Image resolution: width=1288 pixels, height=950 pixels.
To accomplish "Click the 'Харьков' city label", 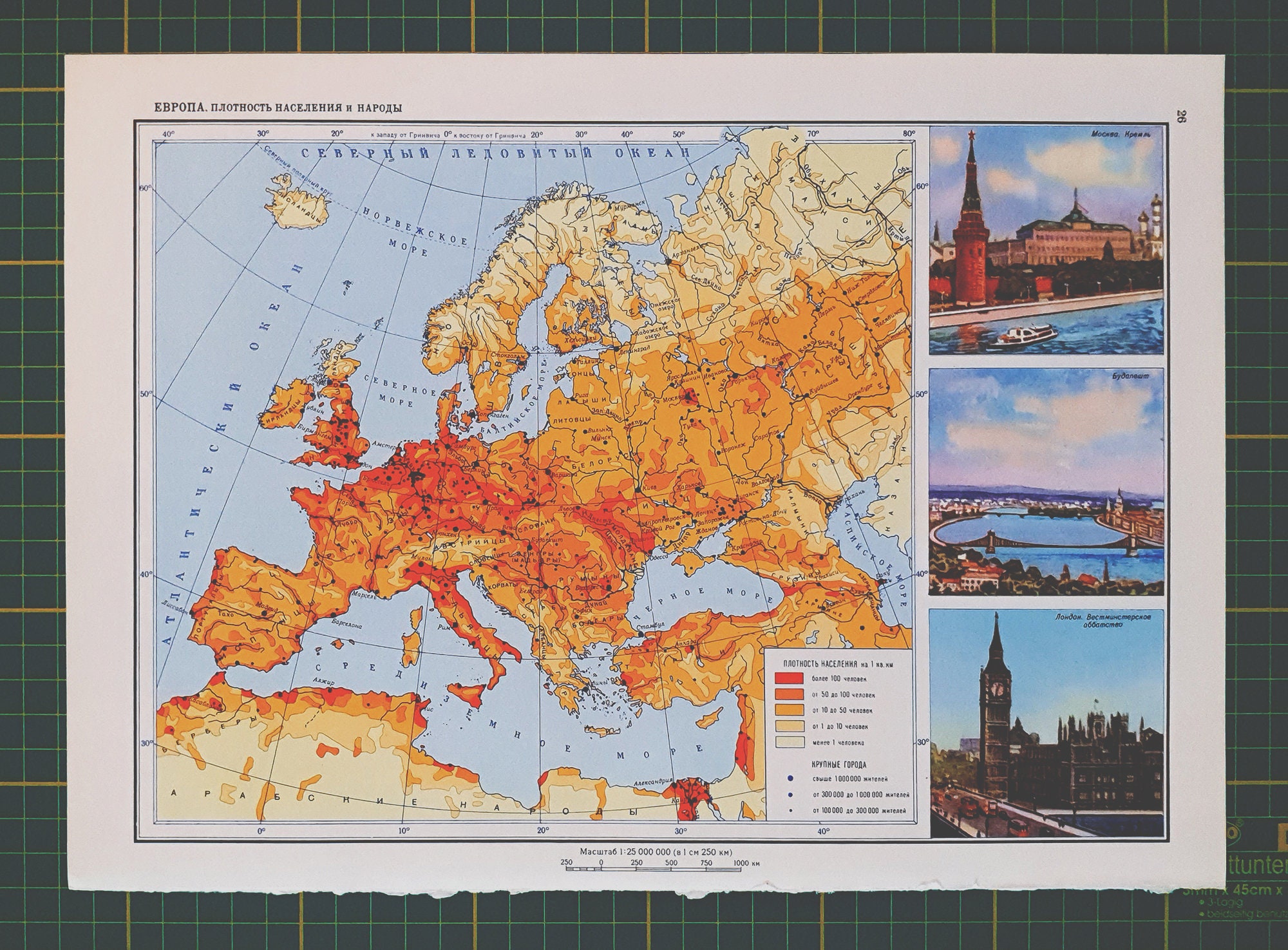I will pos(689,485).
